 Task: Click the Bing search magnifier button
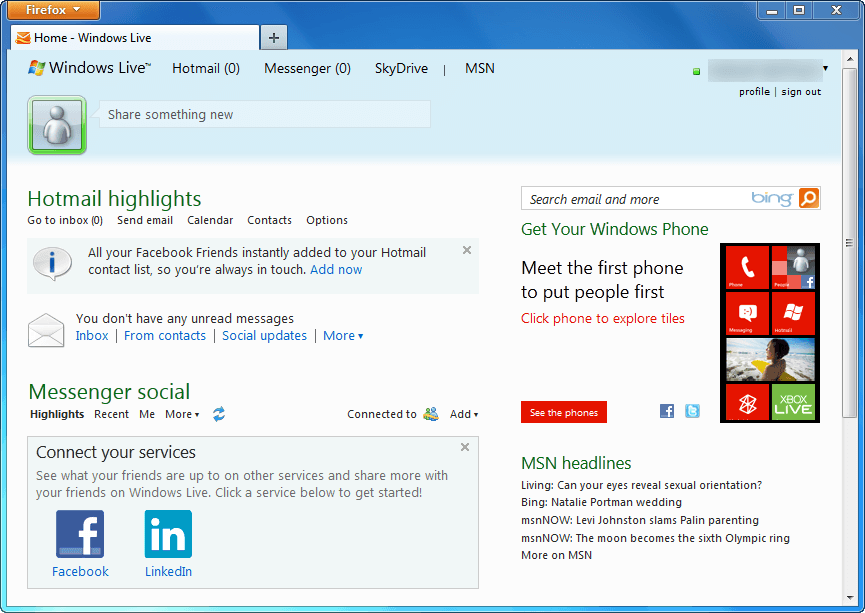point(809,198)
